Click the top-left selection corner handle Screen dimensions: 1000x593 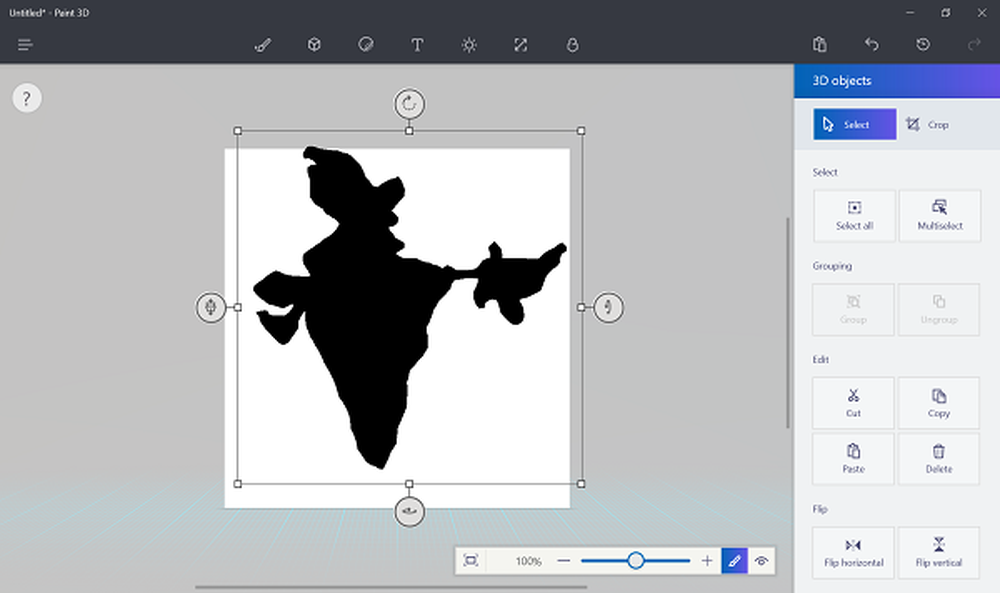pyautogui.click(x=238, y=131)
